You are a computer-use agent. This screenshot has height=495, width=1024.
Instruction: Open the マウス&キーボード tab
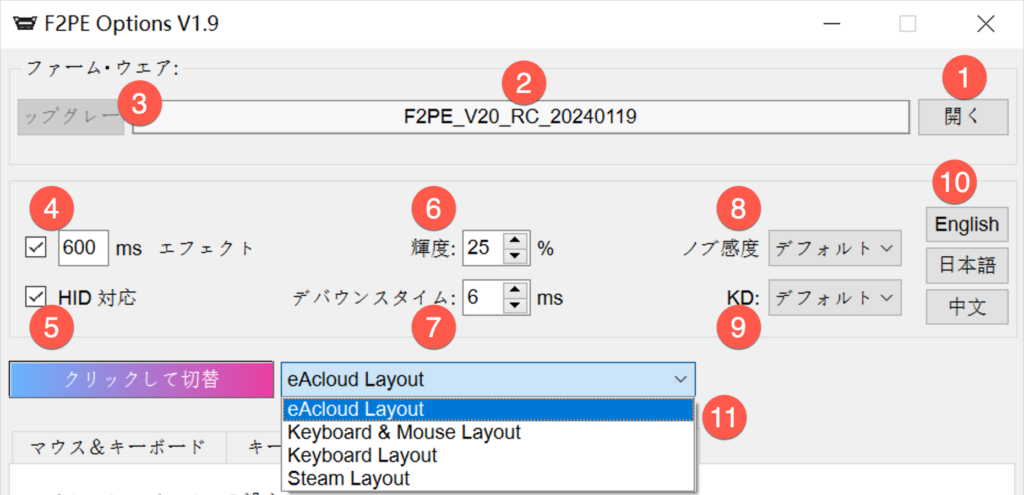coord(118,447)
